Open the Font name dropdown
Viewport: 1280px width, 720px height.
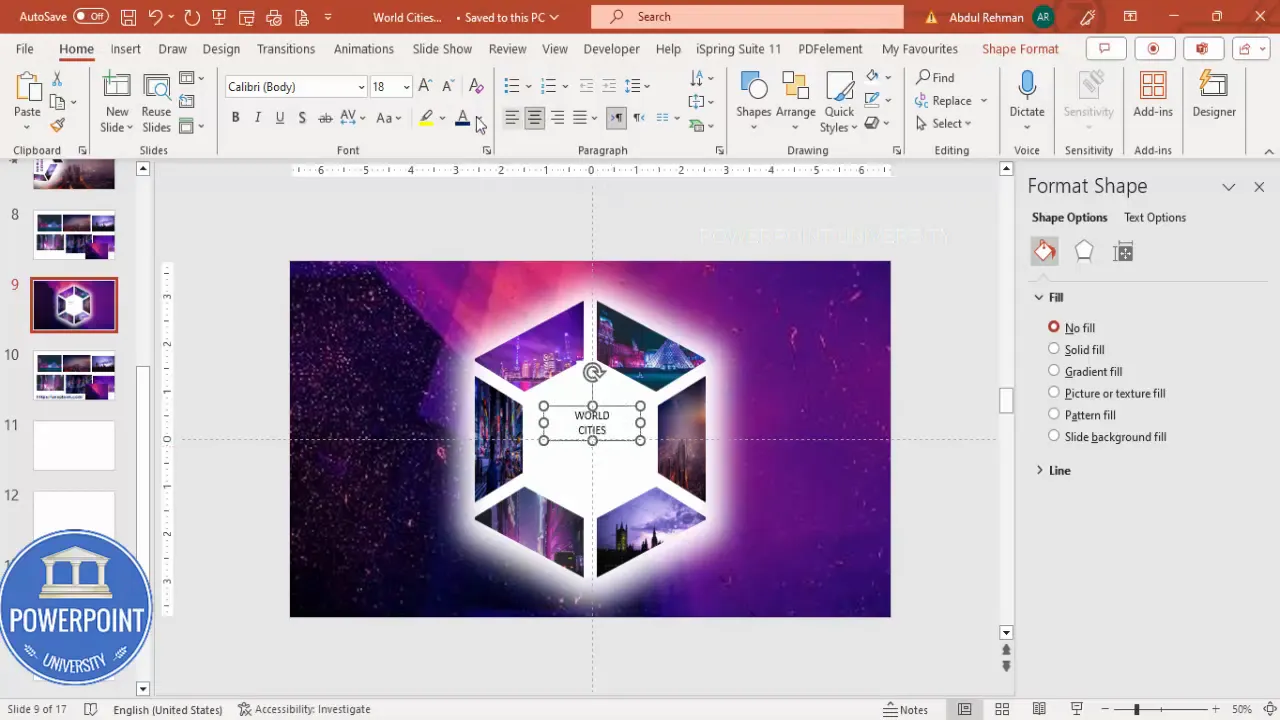[x=361, y=87]
